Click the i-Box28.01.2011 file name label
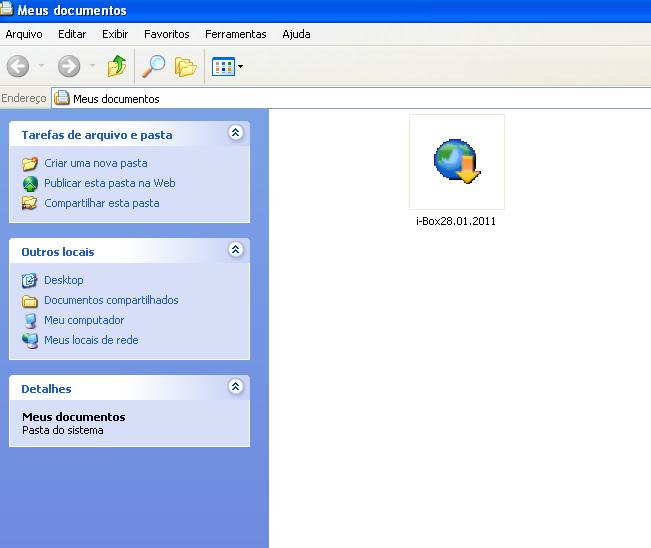Viewport: 651px width, 548px height. pos(456,221)
